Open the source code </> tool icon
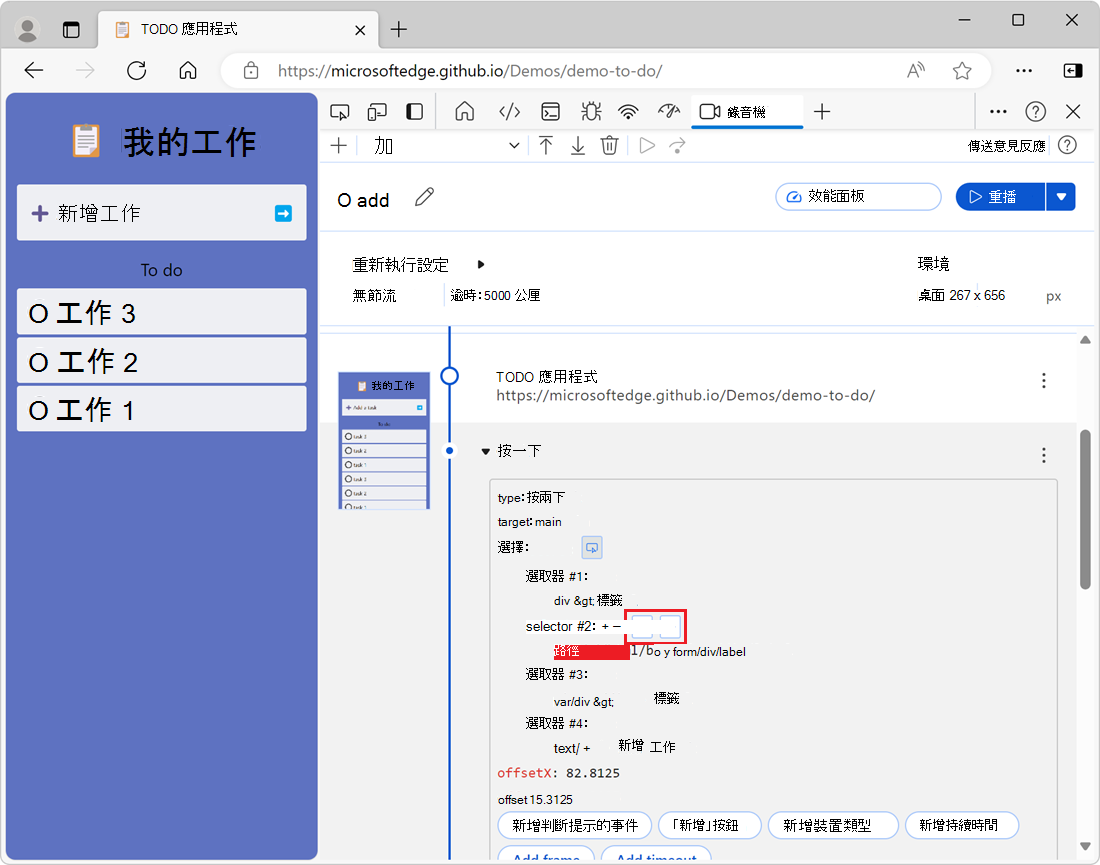 point(510,111)
